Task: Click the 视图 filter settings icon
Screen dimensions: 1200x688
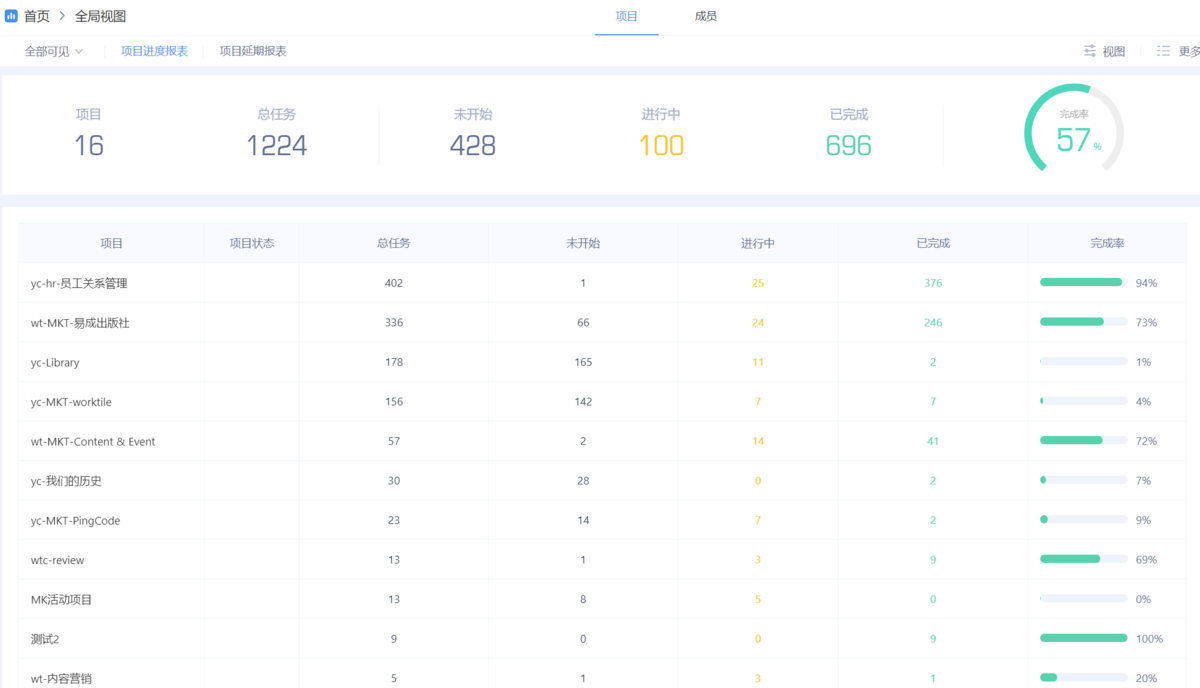Action: pyautogui.click(x=1090, y=51)
